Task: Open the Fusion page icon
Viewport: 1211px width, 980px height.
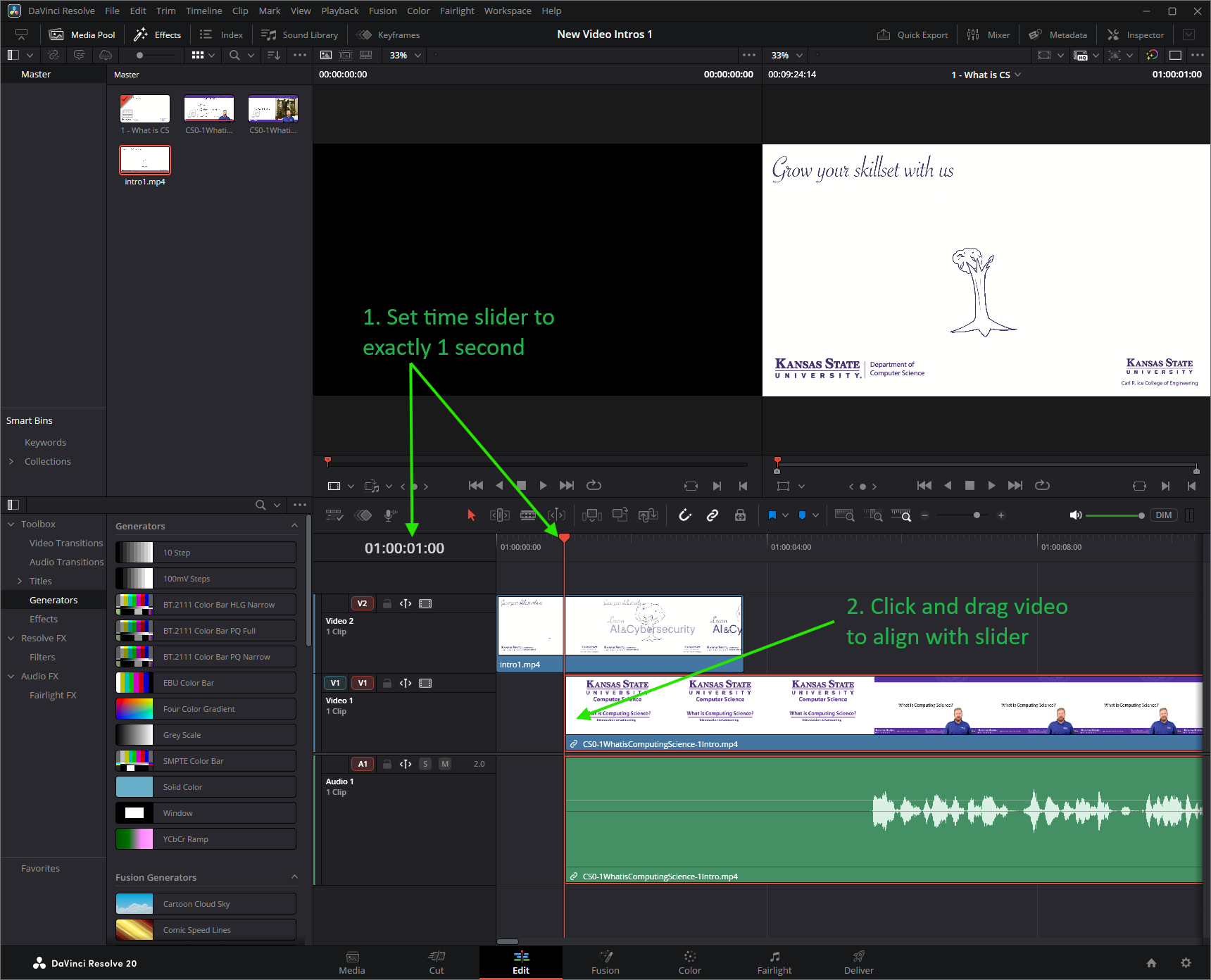Action: (605, 962)
